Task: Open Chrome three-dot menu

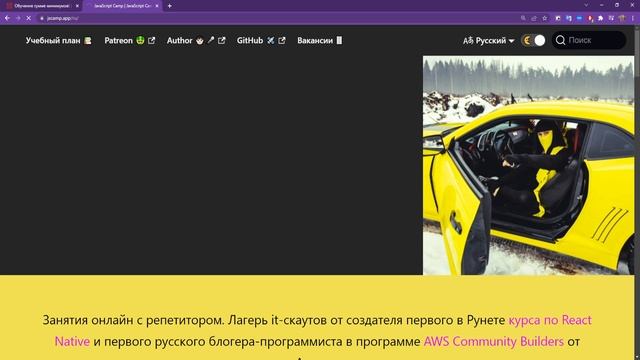Action: pos(632,18)
